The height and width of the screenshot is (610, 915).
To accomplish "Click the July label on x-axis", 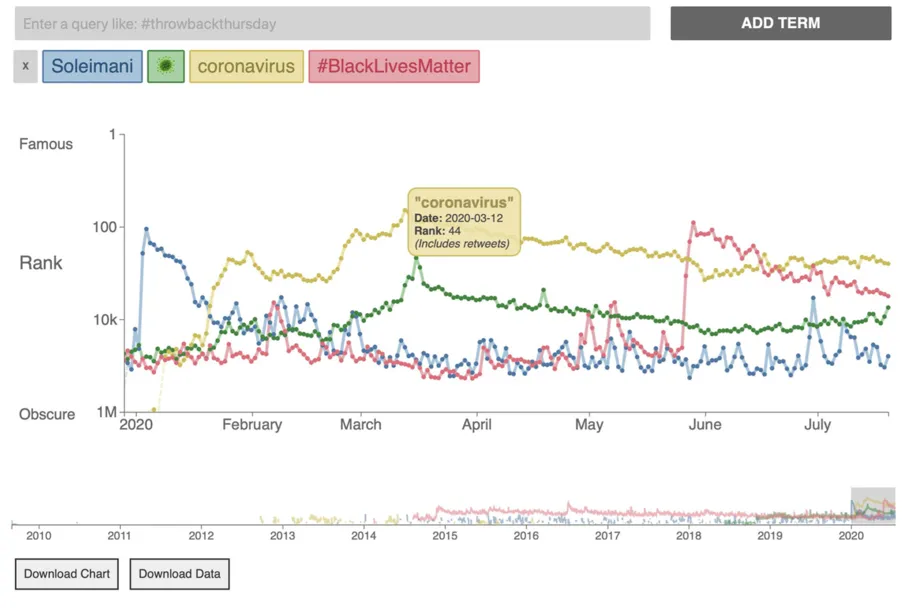I will [x=817, y=425].
